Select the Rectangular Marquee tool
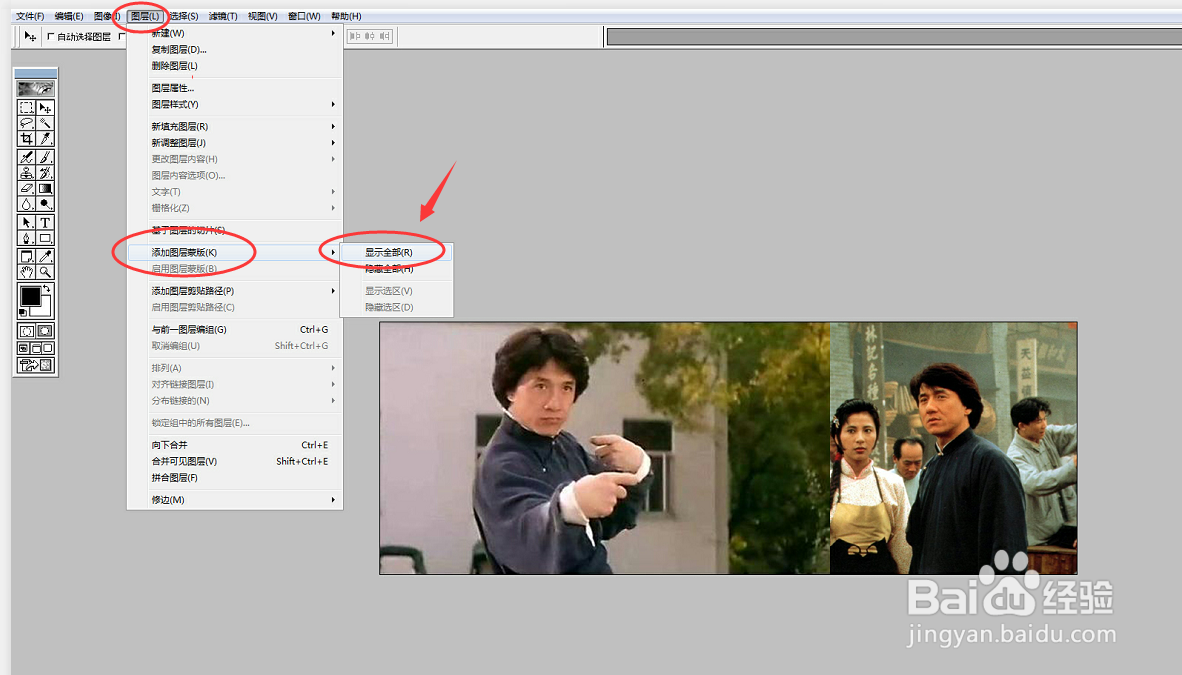 pyautogui.click(x=26, y=108)
